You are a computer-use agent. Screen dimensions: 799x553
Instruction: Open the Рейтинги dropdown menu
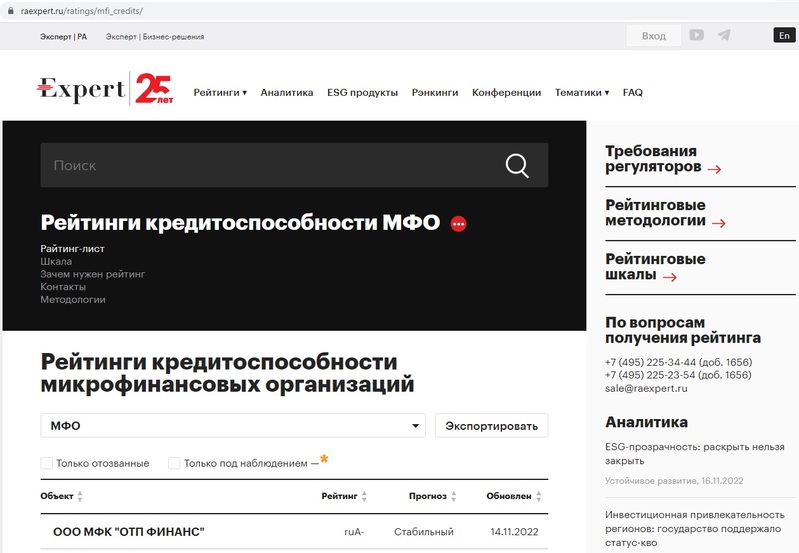pyautogui.click(x=220, y=92)
